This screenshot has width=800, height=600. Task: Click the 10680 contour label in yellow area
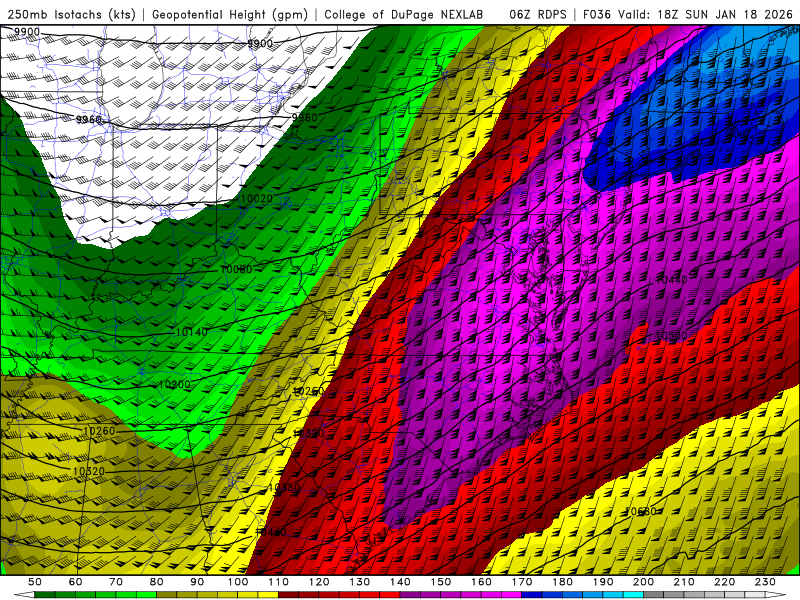pos(640,511)
